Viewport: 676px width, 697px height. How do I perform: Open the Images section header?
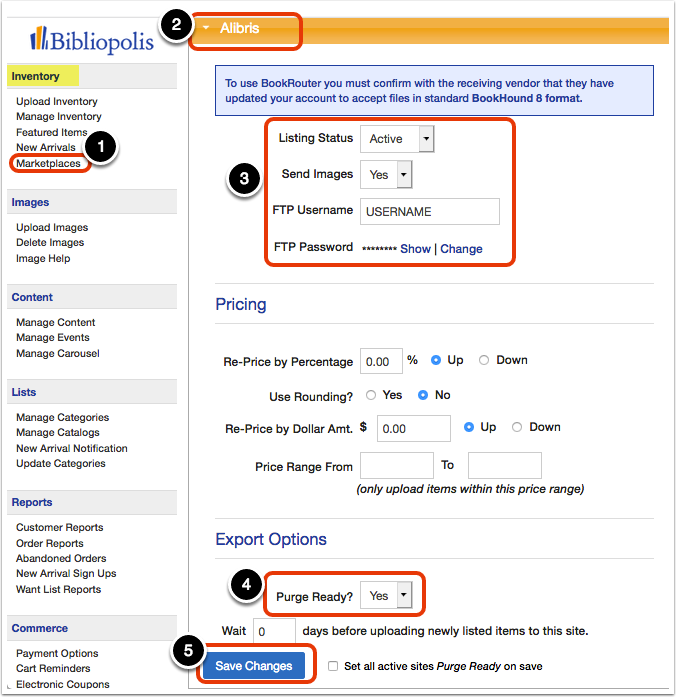coord(92,202)
